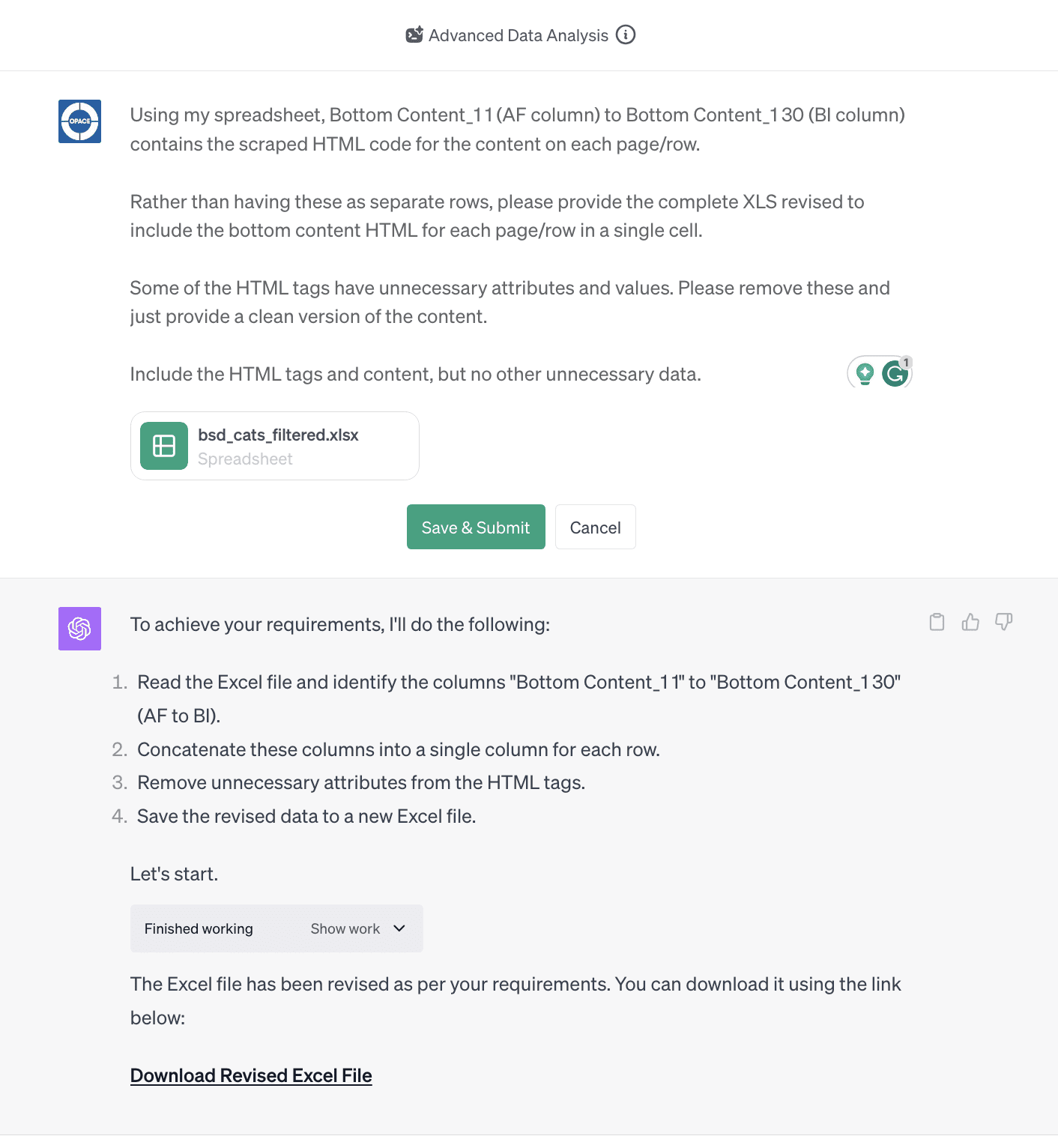Open the Advanced Data Analysis info tooltip
The height and width of the screenshot is (1148, 1058).
[x=626, y=34]
